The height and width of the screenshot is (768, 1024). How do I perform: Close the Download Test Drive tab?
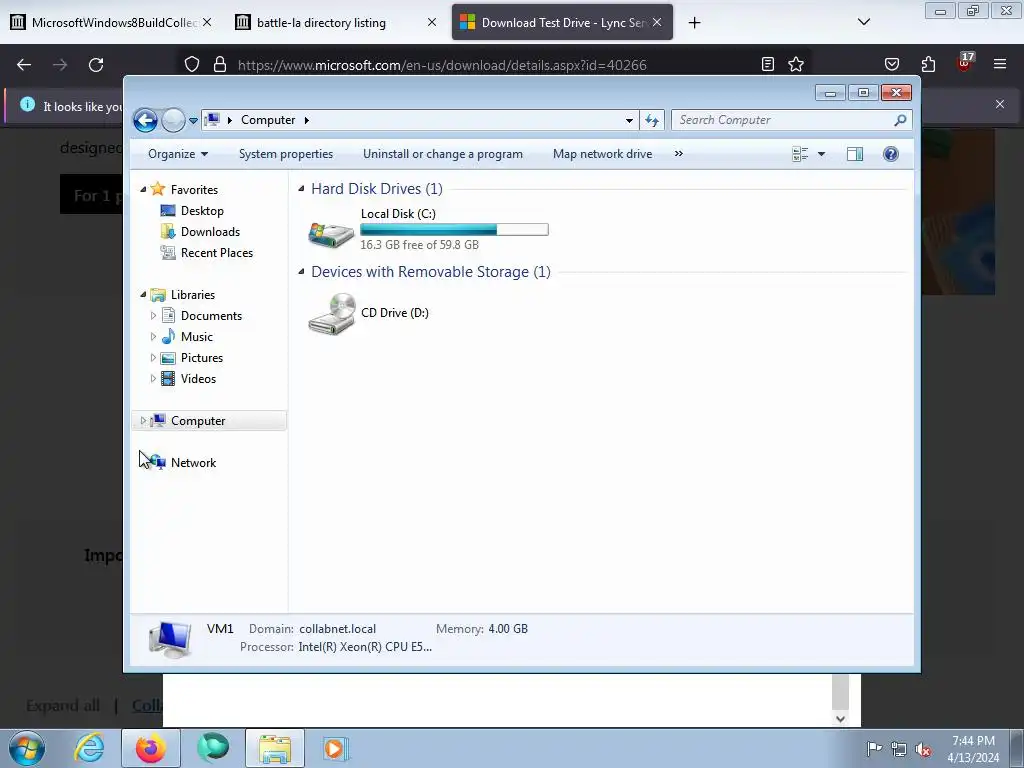point(657,23)
